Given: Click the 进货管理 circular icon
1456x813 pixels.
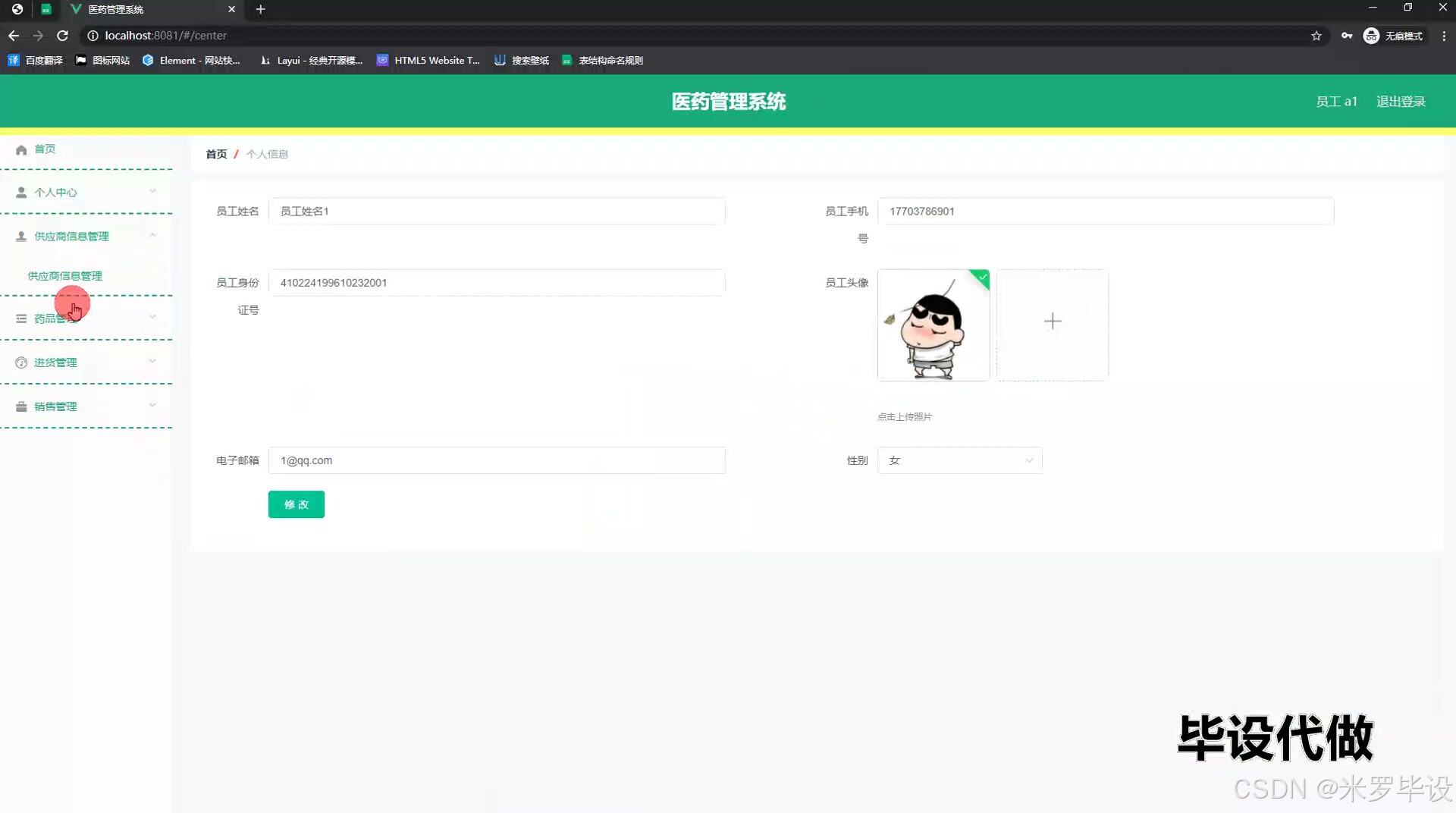Looking at the screenshot, I should click(21, 363).
